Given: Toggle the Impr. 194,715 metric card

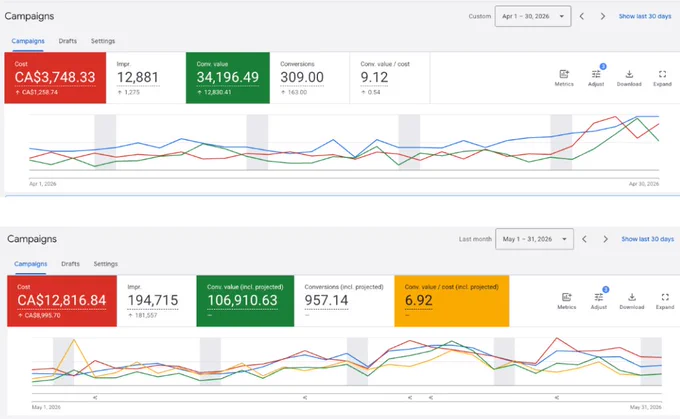Looking at the screenshot, I should click(157, 301).
